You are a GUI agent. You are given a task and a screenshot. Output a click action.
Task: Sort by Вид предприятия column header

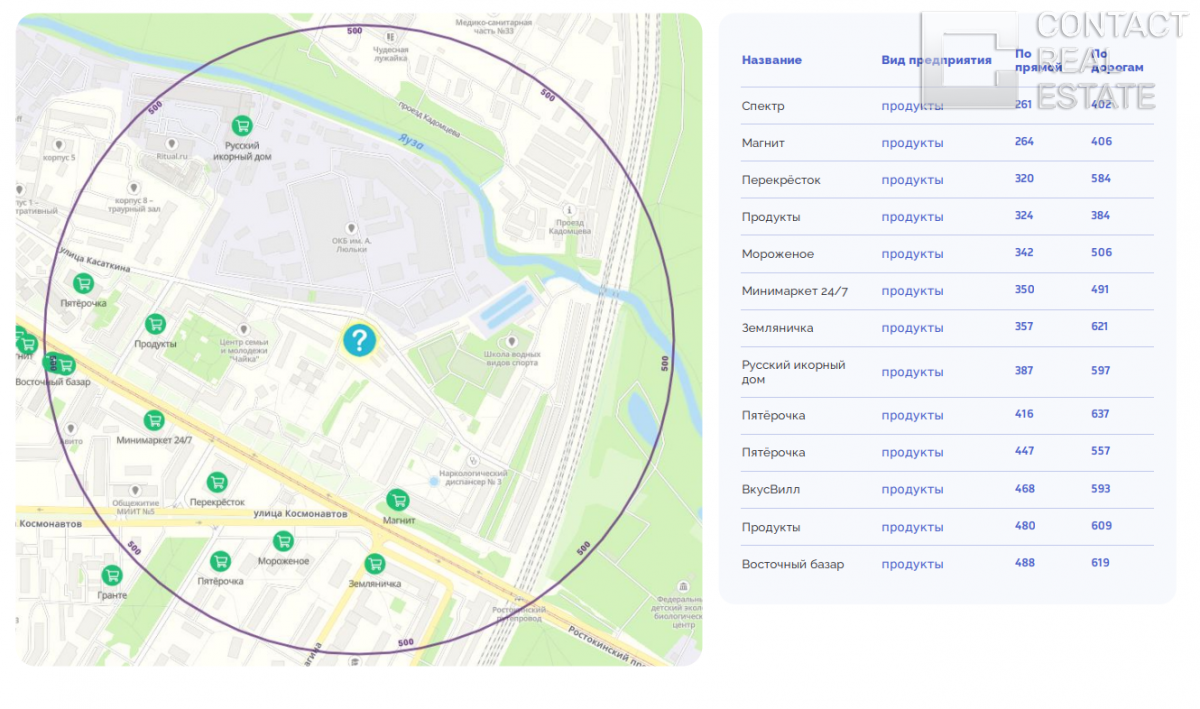(x=936, y=60)
